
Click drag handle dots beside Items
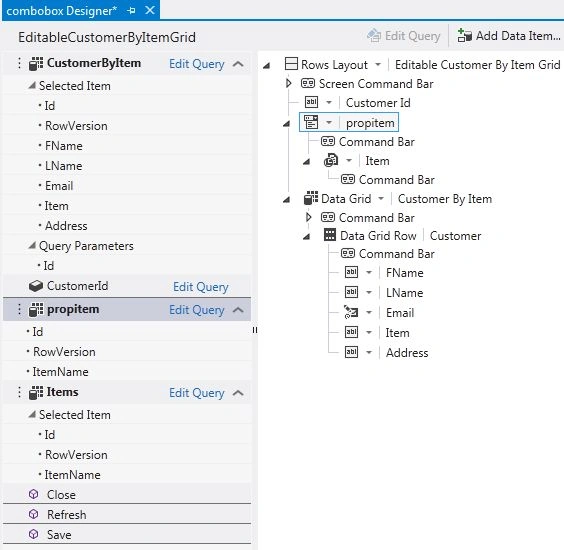19,392
